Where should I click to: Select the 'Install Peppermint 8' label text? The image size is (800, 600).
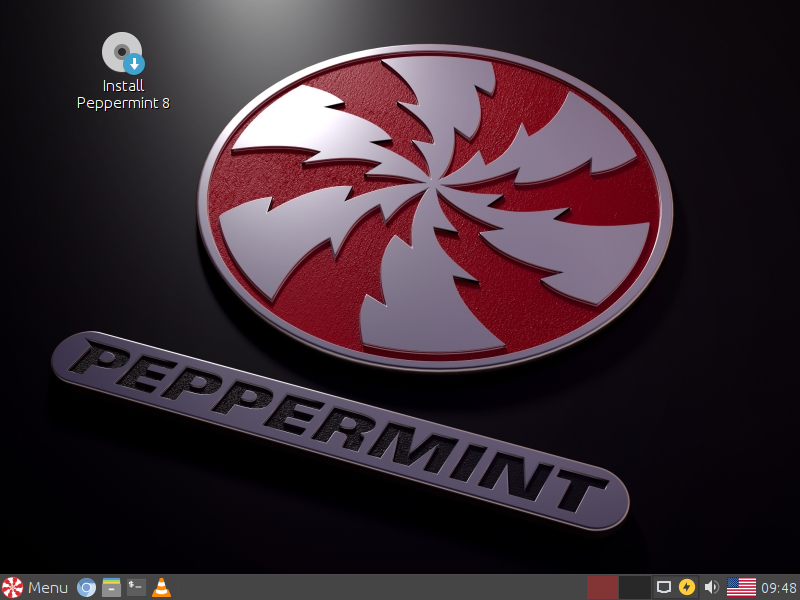123,94
